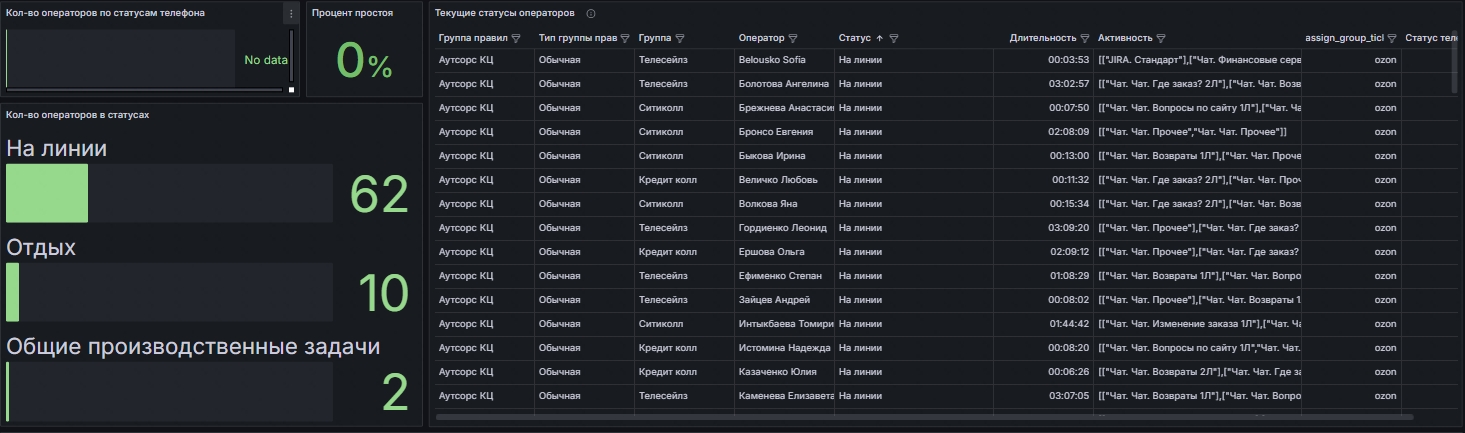Click Ситиколл group cell in Волкова Яна row
The width and height of the screenshot is (1465, 433).
click(685, 204)
